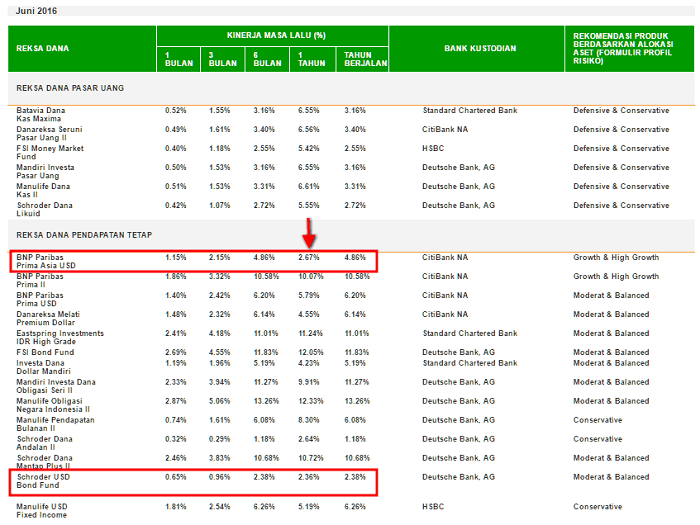Click the Manulife USD Fixed Income name
Viewport: 700px width, 525px height.
(x=42, y=510)
